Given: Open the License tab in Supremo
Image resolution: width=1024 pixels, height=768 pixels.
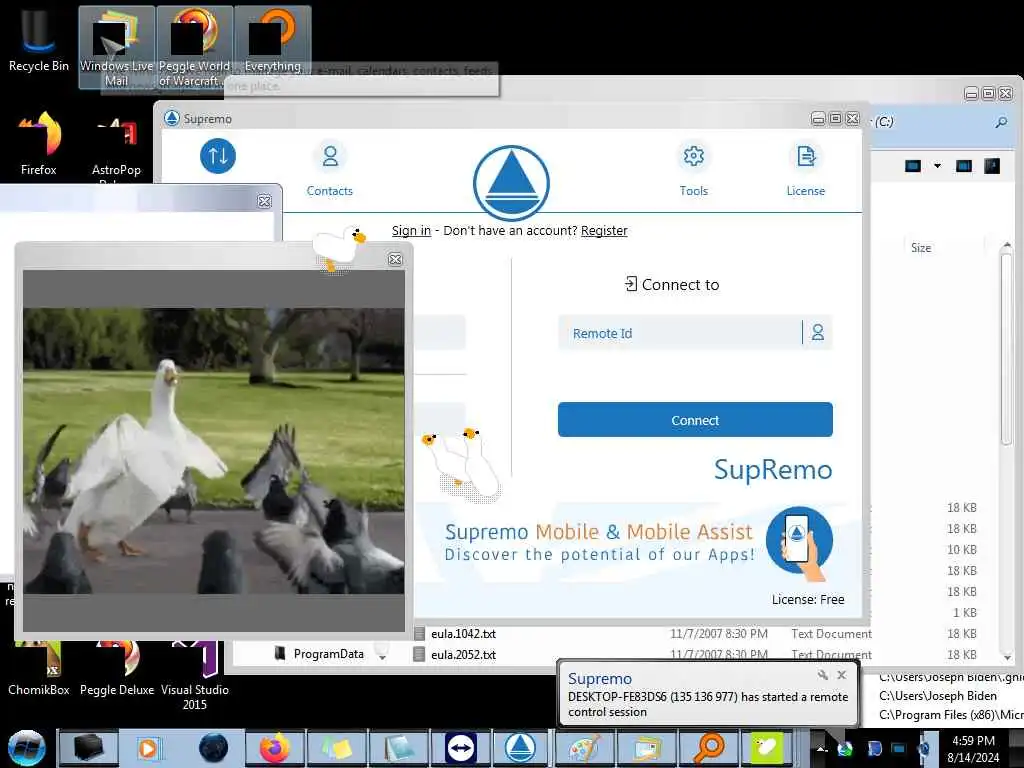Looking at the screenshot, I should pyautogui.click(x=805, y=170).
